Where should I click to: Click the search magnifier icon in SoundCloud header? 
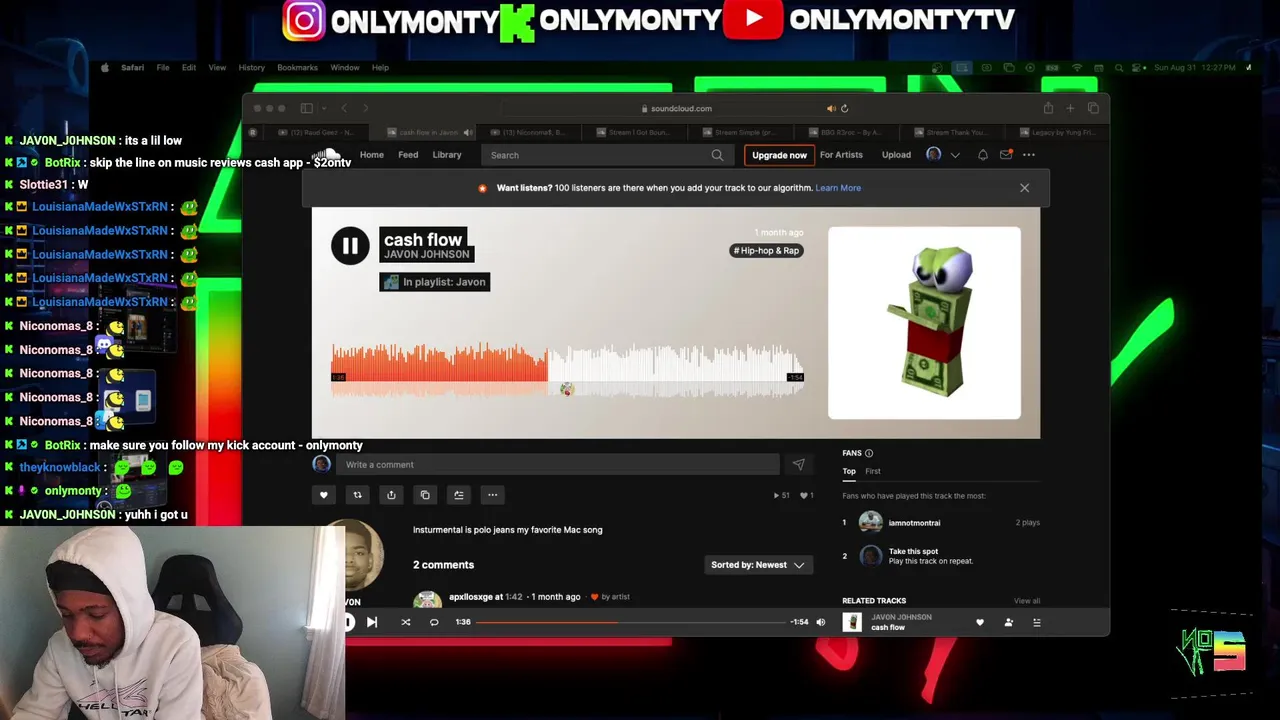[x=717, y=155]
